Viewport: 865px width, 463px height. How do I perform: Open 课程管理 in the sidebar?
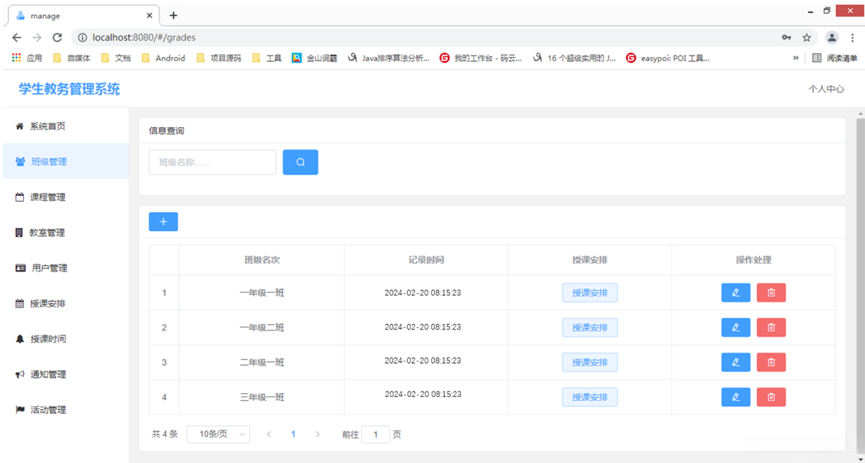pos(47,197)
